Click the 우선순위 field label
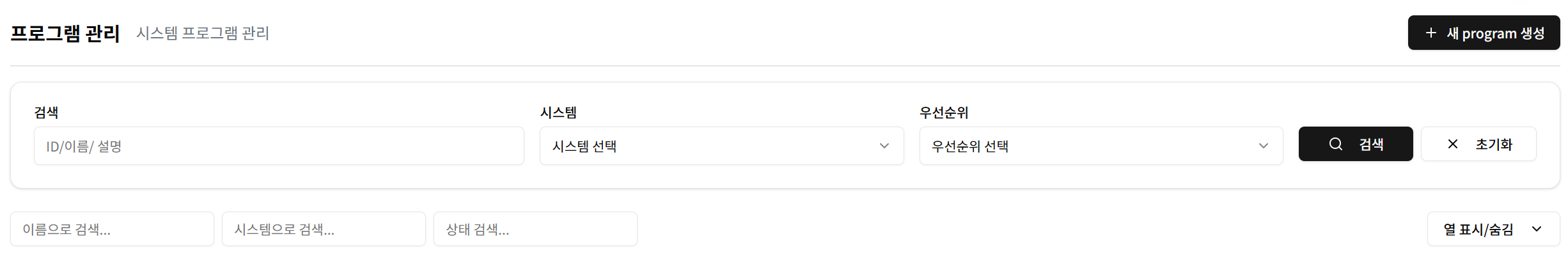The height and width of the screenshot is (257, 1568). [944, 113]
